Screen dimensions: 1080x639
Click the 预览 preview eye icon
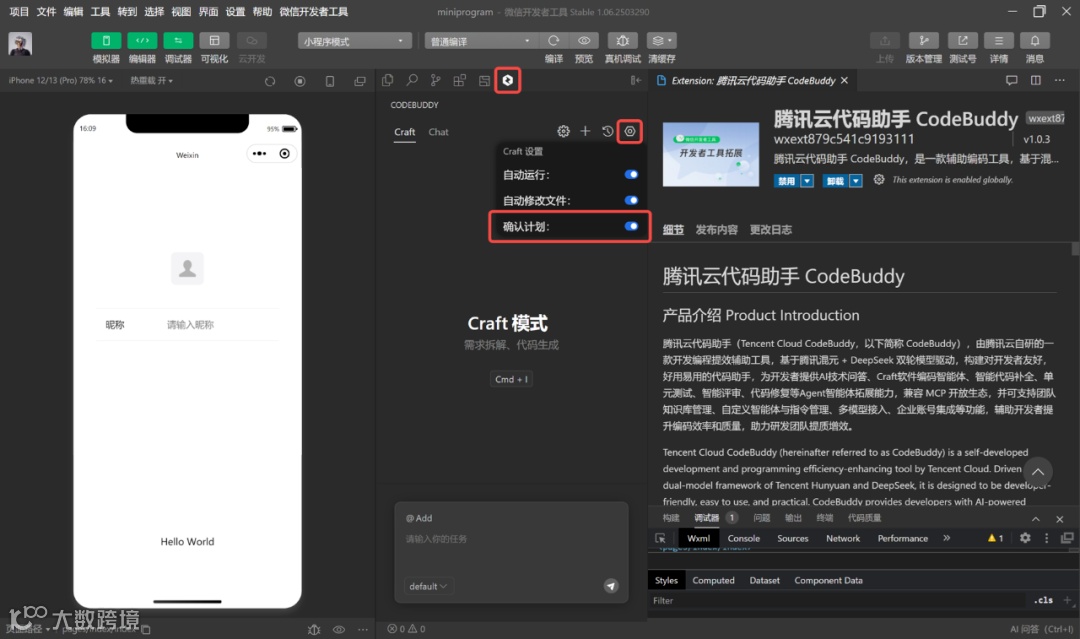(x=584, y=41)
